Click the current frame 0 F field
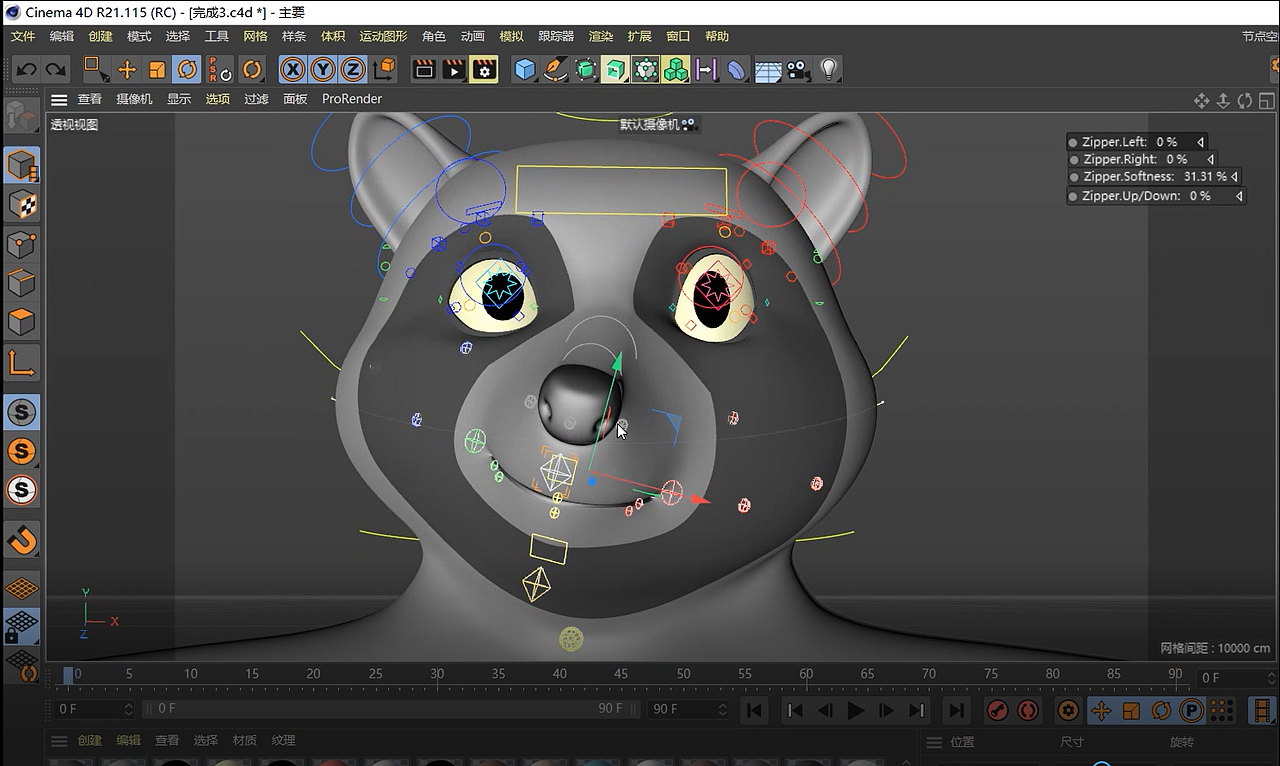The width and height of the screenshot is (1280, 766). [x=94, y=709]
